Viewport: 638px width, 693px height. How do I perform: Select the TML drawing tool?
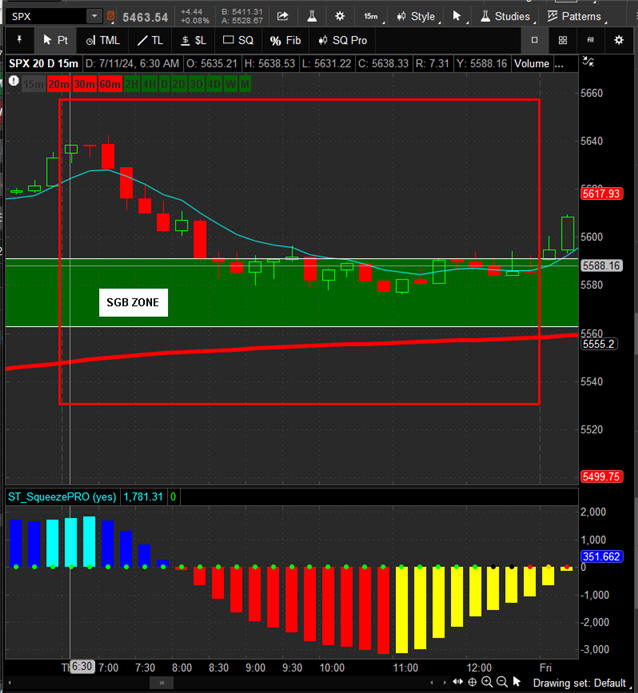[x=103, y=40]
